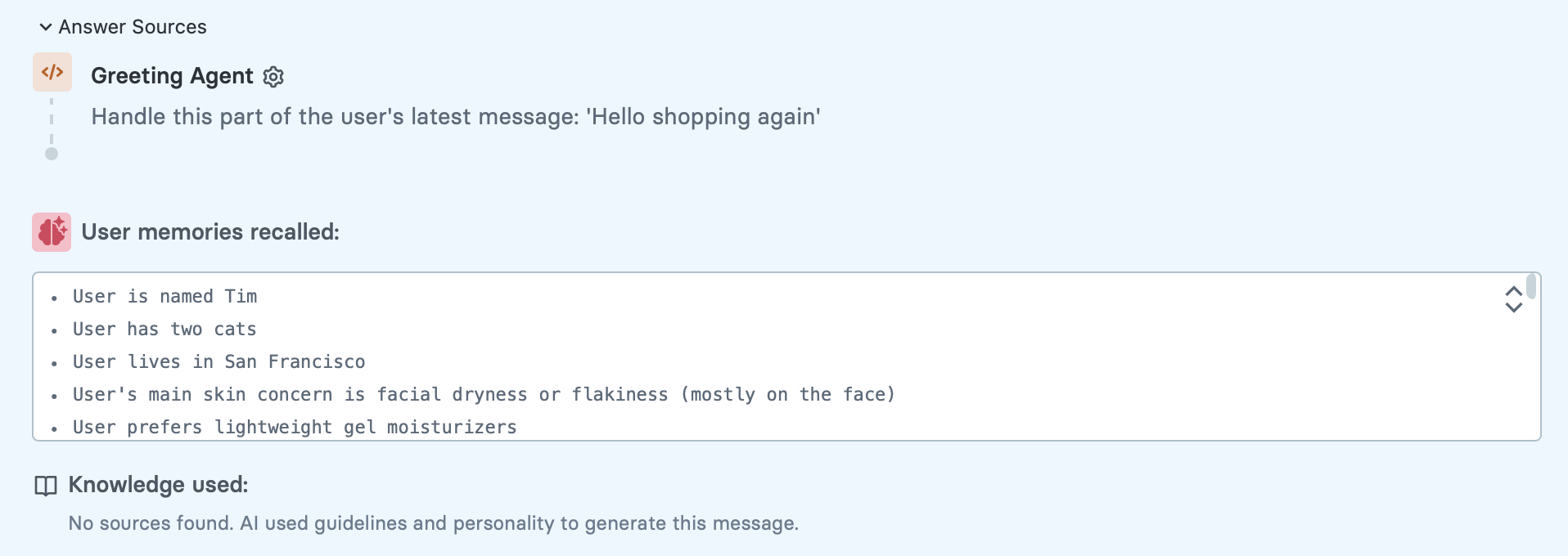
Task: Click the User memories brain icon
Action: coord(51,231)
